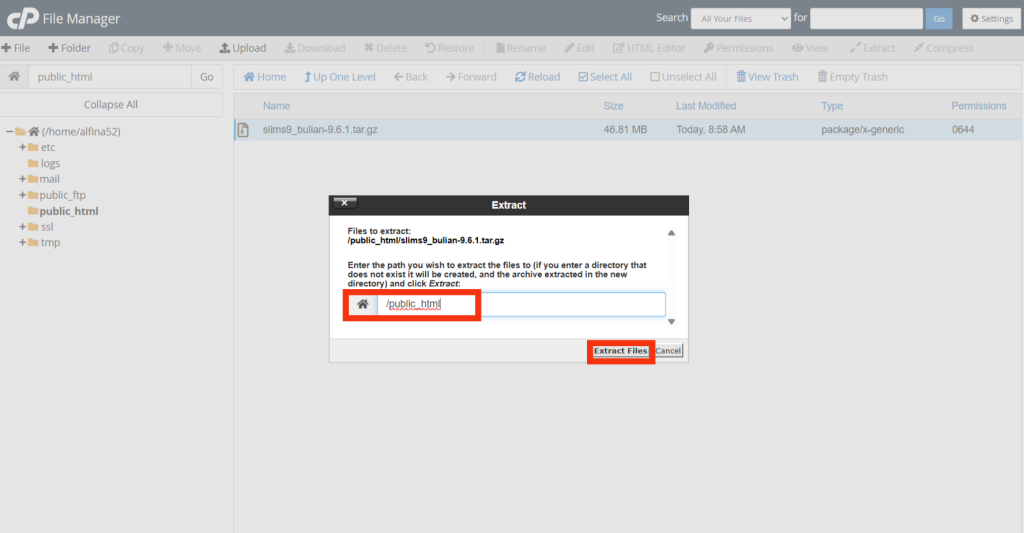Open the All Your Files search dropdown
Screen dimensions: 1024x533
tap(740, 18)
